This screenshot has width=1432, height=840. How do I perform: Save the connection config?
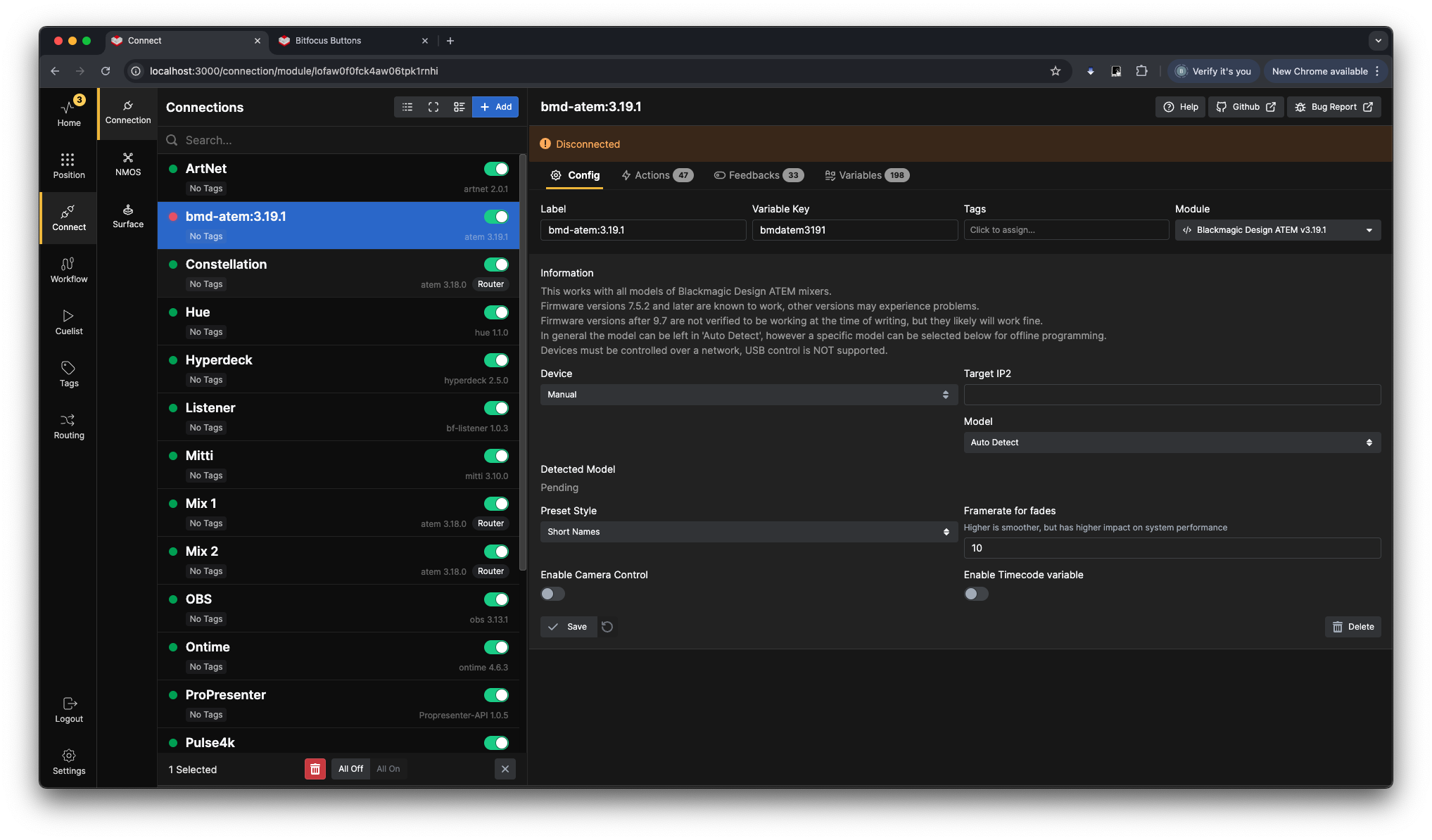pyautogui.click(x=568, y=627)
